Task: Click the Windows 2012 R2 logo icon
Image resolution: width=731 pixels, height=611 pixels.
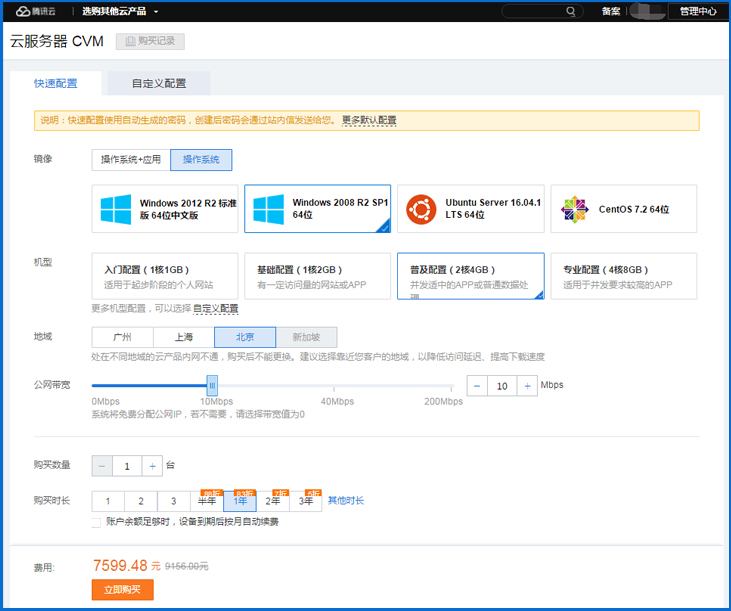Action: tap(116, 209)
